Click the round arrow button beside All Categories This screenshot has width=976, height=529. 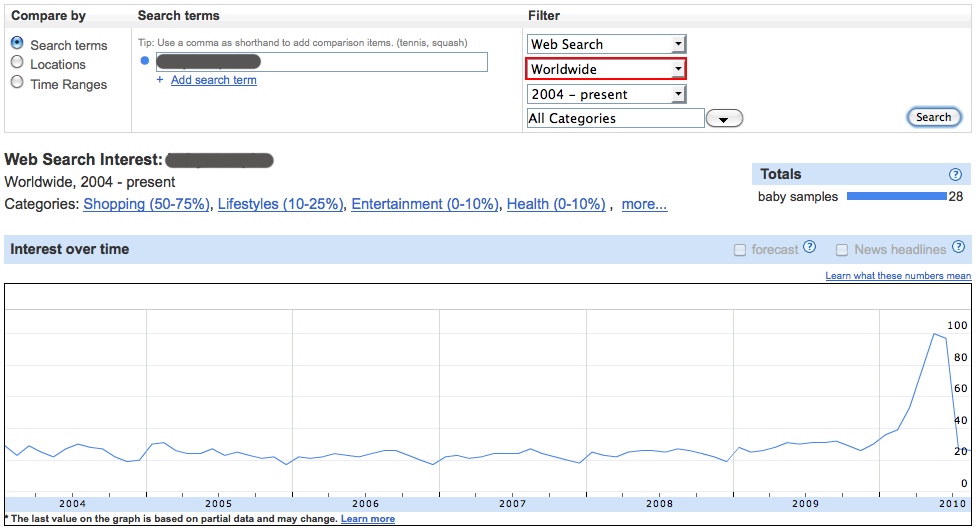724,119
